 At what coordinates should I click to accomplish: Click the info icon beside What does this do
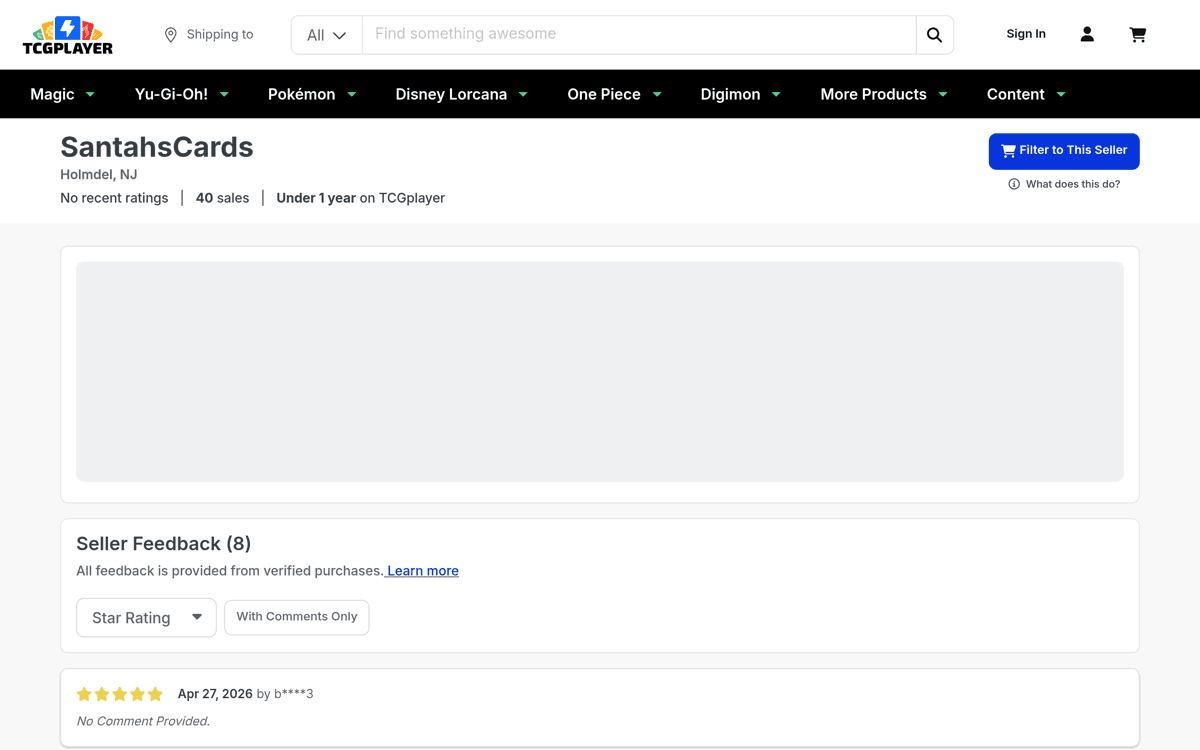point(1014,184)
